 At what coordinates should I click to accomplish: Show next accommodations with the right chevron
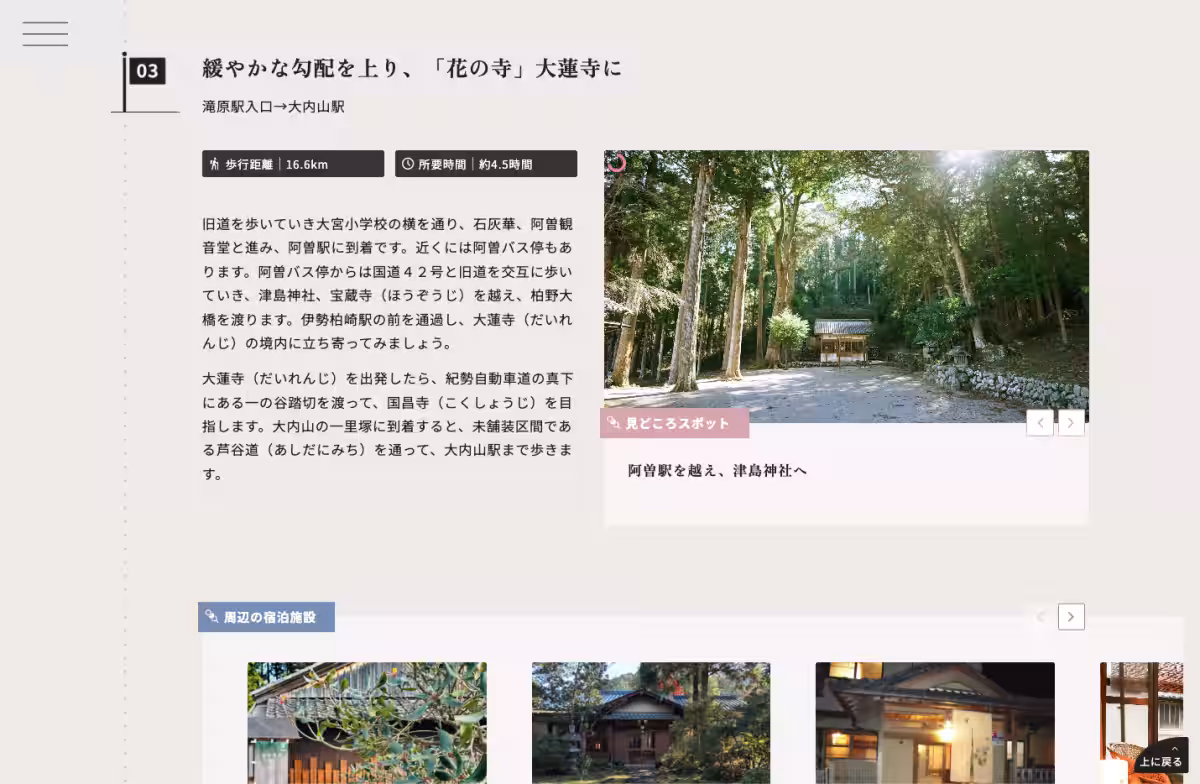coord(1071,617)
